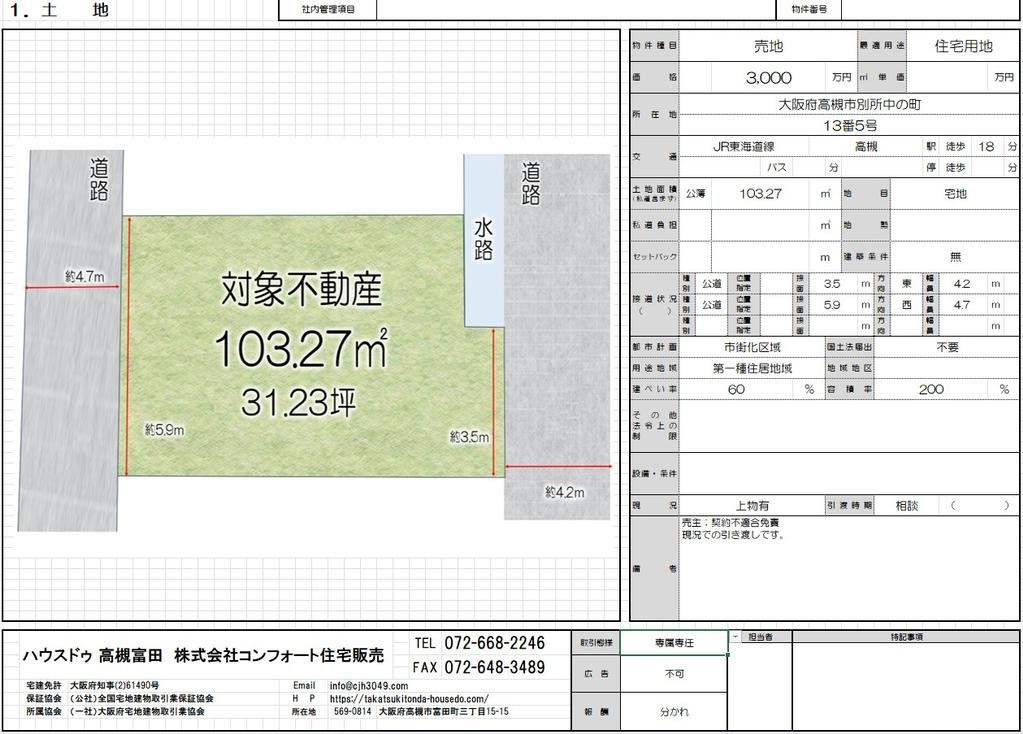Click the バス transit label cell
This screenshot has width=1023, height=734.
[776, 168]
